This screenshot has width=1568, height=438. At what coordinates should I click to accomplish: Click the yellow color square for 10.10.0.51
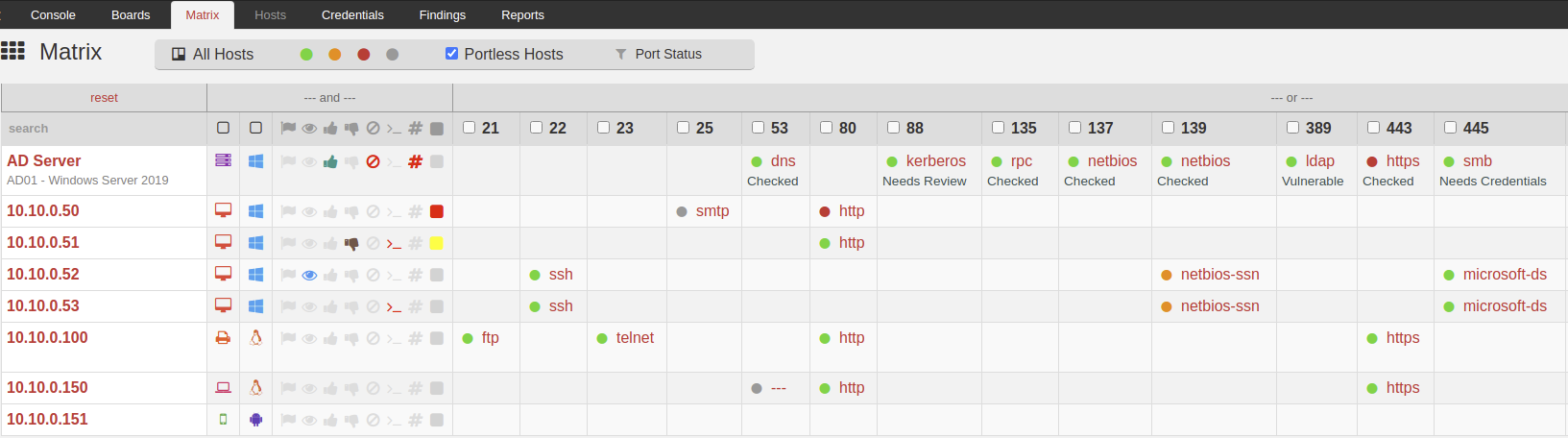tap(436, 243)
